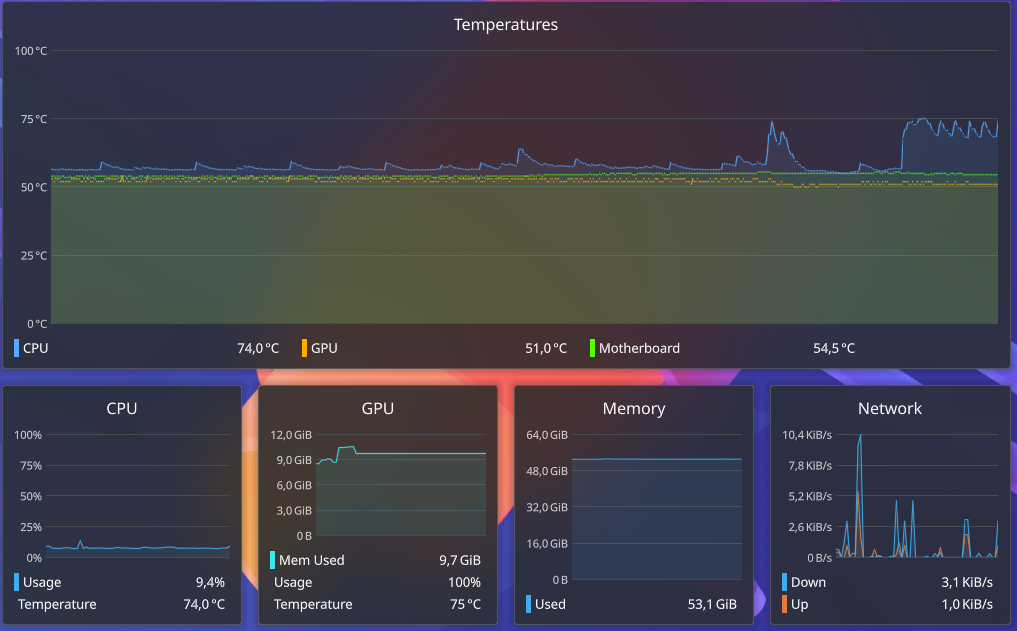Select the Motherboard legend label
This screenshot has height=631, width=1017.
(640, 348)
